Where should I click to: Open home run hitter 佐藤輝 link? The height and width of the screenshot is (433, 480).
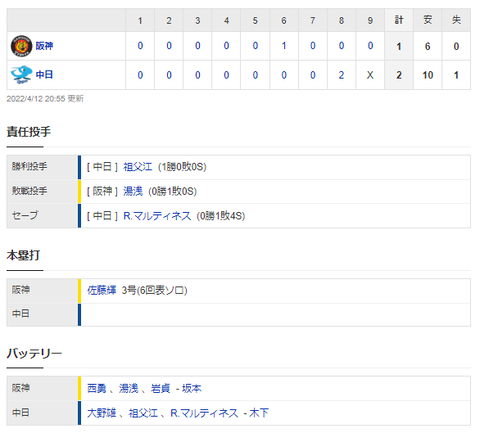click(102, 290)
